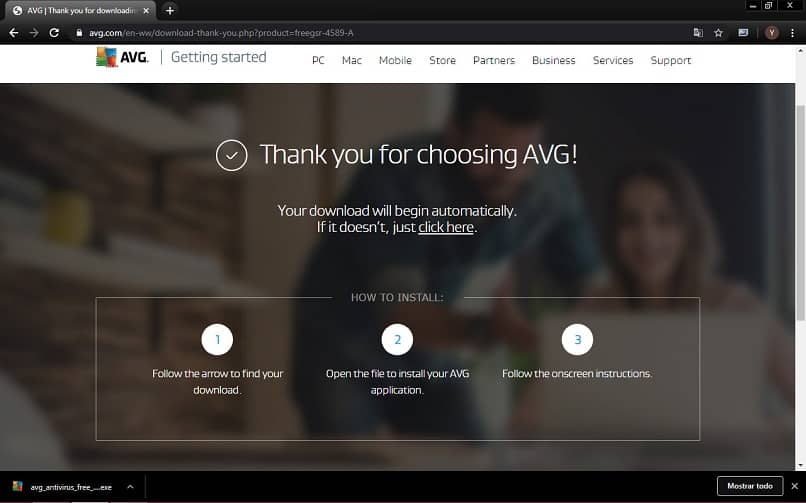Open the Support menu item
806x503 pixels.
point(671,60)
